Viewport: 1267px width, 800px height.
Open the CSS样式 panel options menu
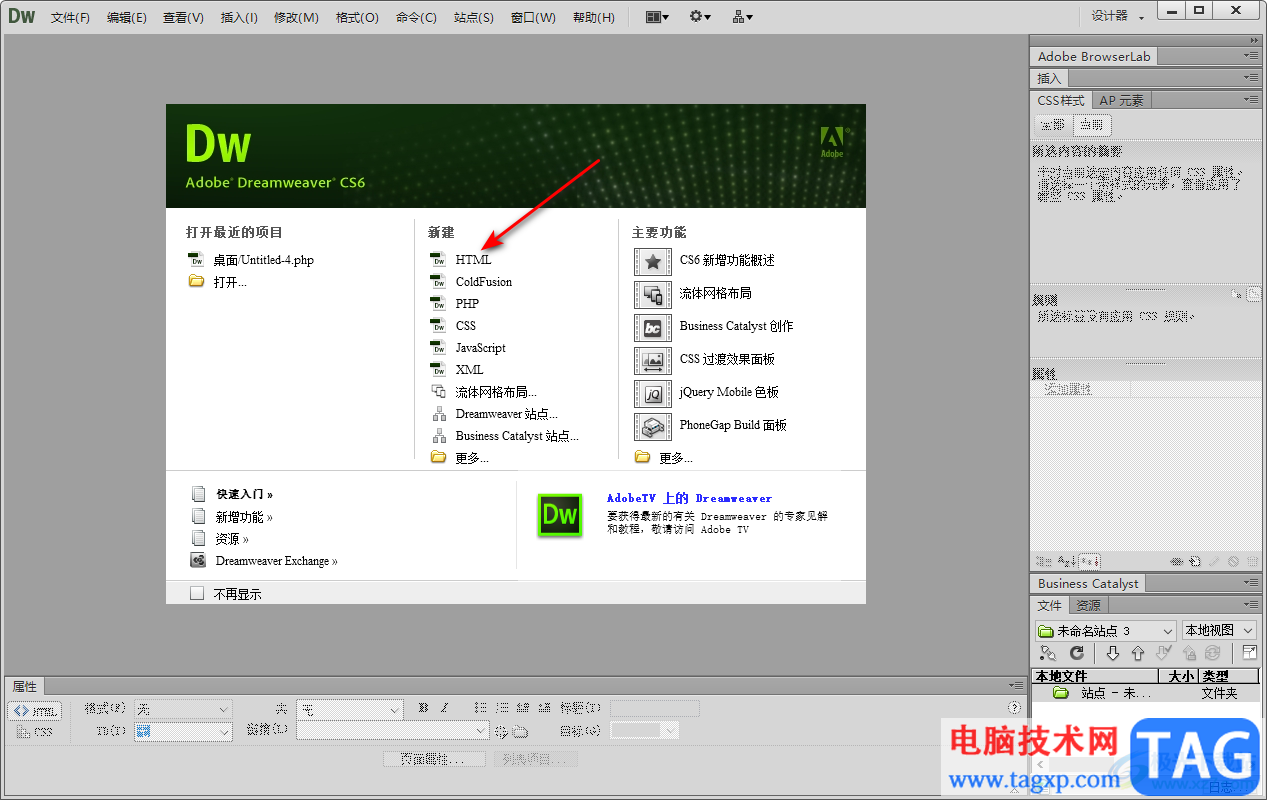point(1251,100)
